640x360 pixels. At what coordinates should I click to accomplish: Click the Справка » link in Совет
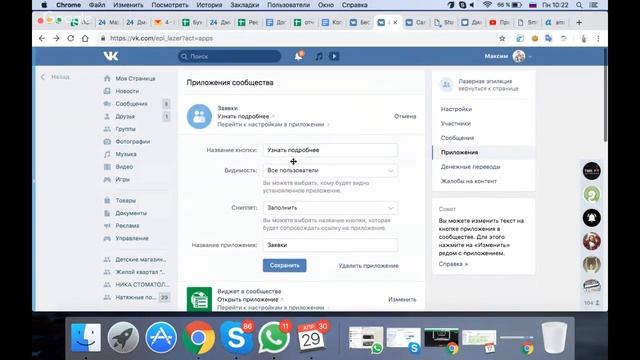pos(453,264)
